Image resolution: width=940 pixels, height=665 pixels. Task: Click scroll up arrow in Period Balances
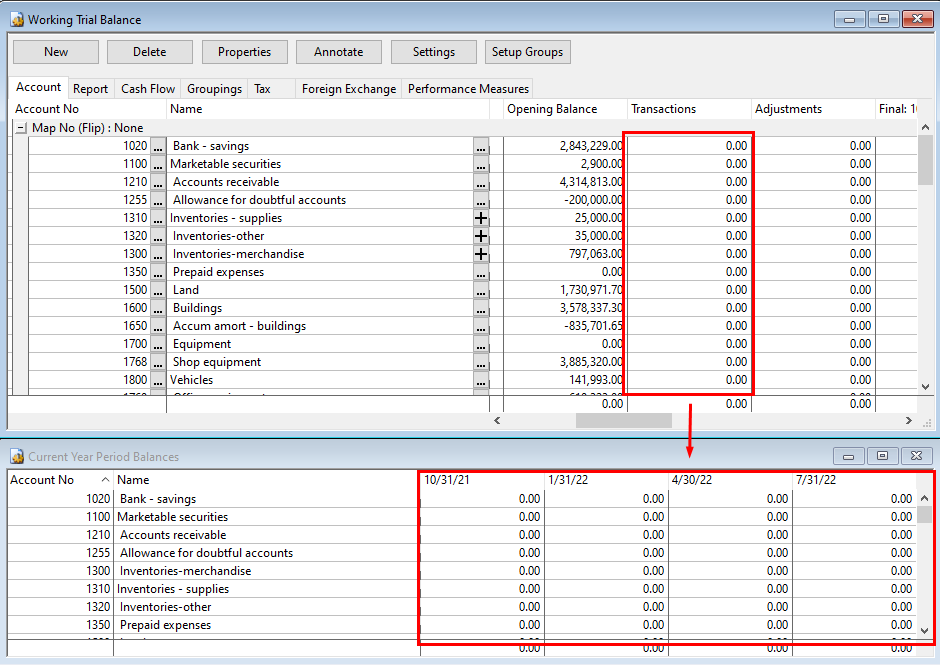click(x=924, y=498)
